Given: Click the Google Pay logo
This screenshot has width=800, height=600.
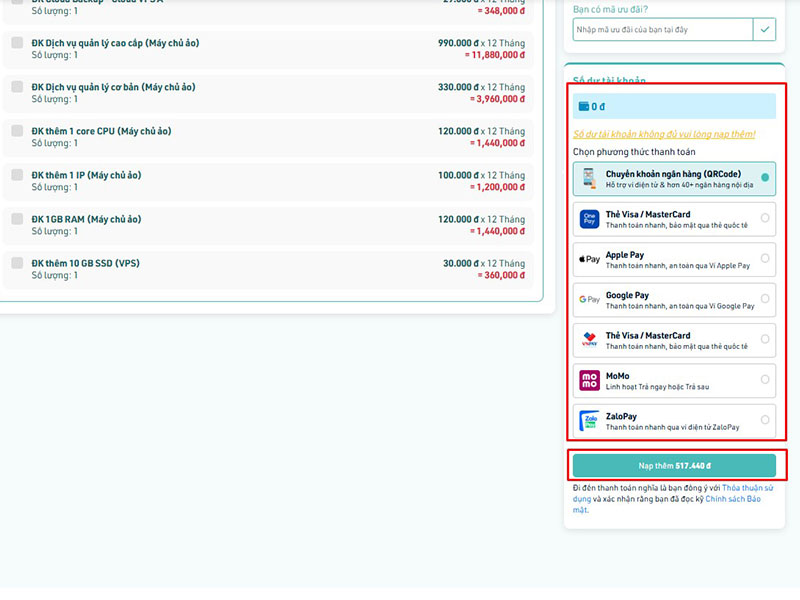Looking at the screenshot, I should click(589, 299).
